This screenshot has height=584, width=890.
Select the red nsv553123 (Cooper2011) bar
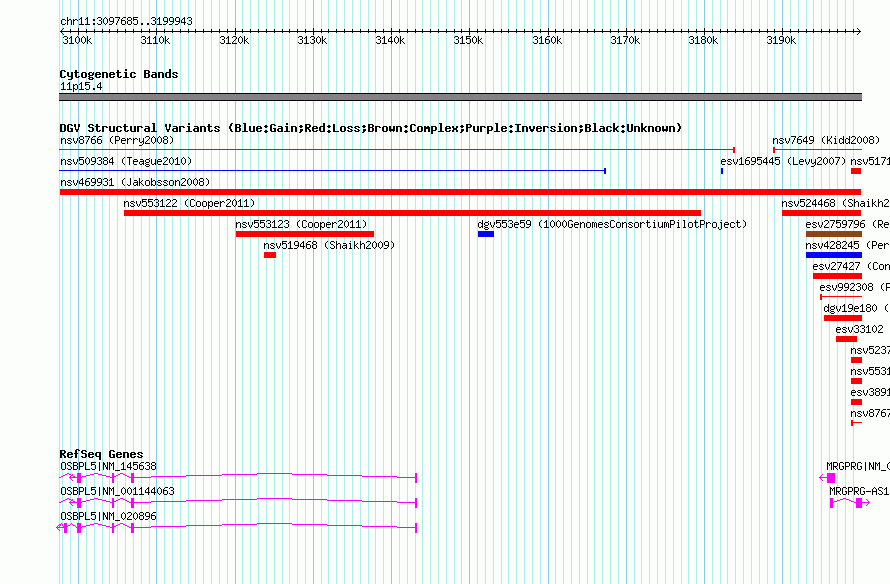[305, 234]
